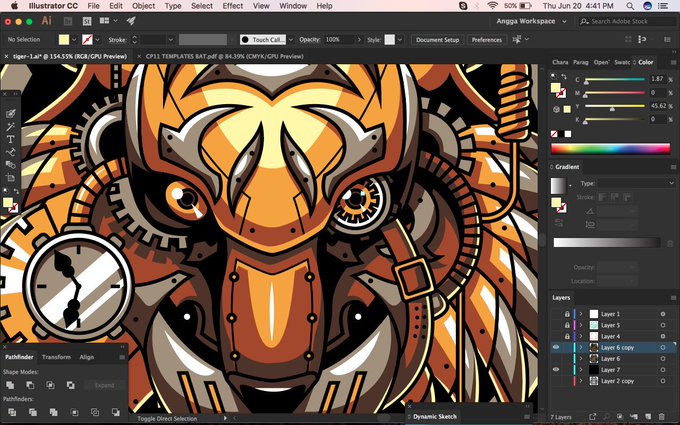Open the fill color dropdown in control bar
Image resolution: width=680 pixels, height=425 pixels.
(x=74, y=39)
